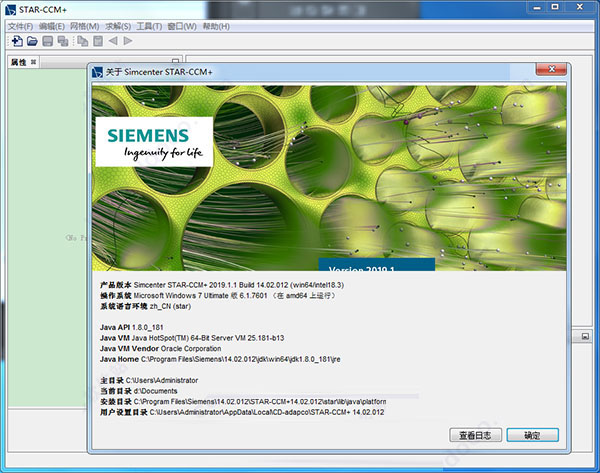The width and height of the screenshot is (600, 473).
Task: Open the 文件(F) menu
Action: point(20,26)
